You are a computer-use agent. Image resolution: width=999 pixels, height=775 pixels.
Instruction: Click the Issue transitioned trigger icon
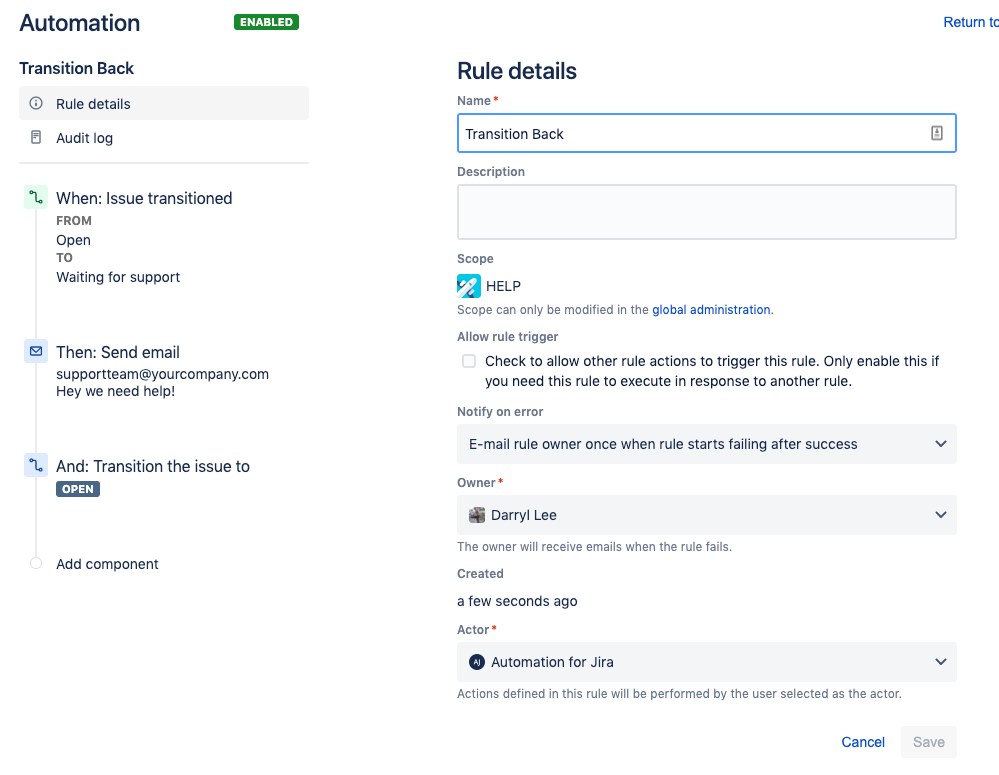click(36, 198)
